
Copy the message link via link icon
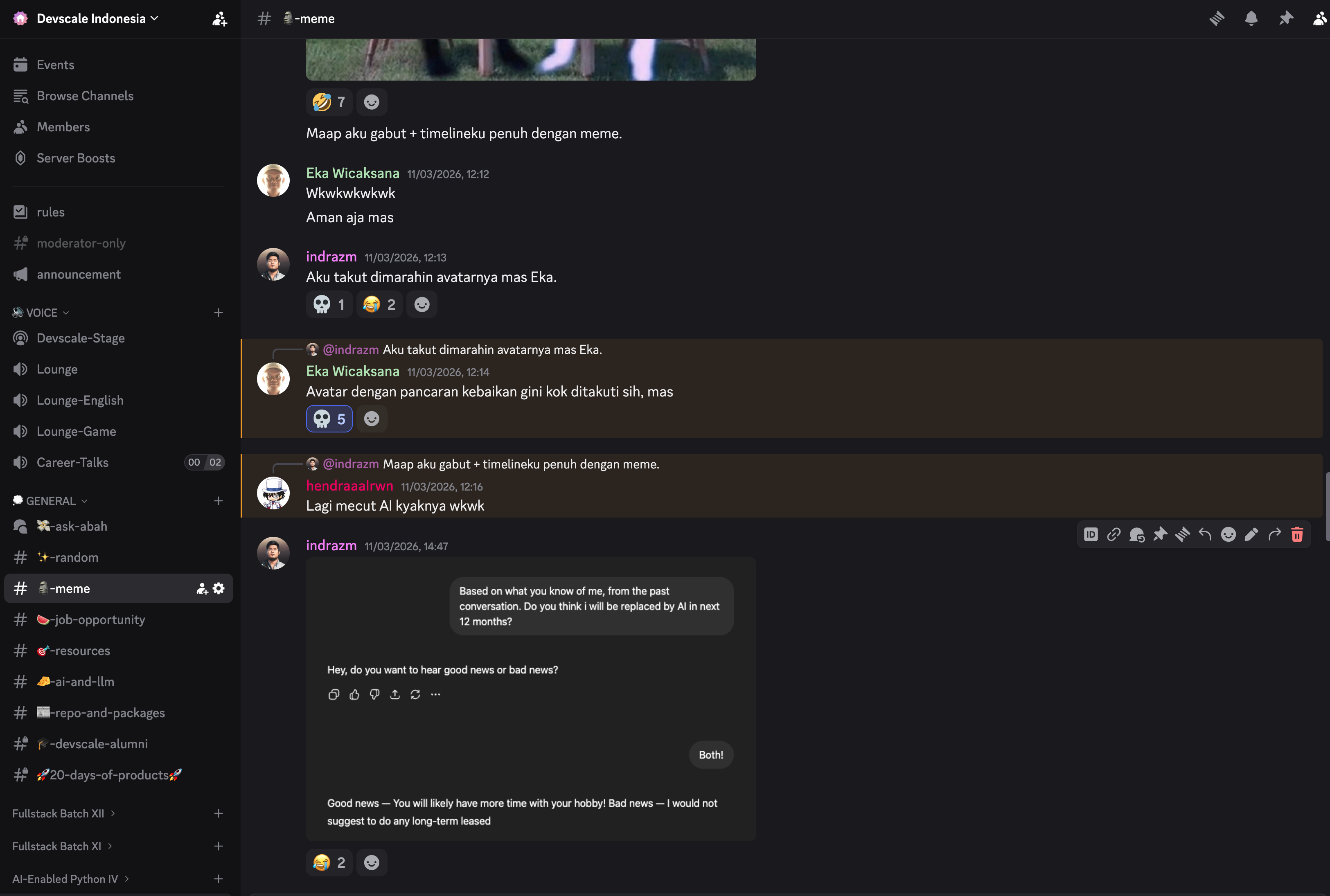1114,534
